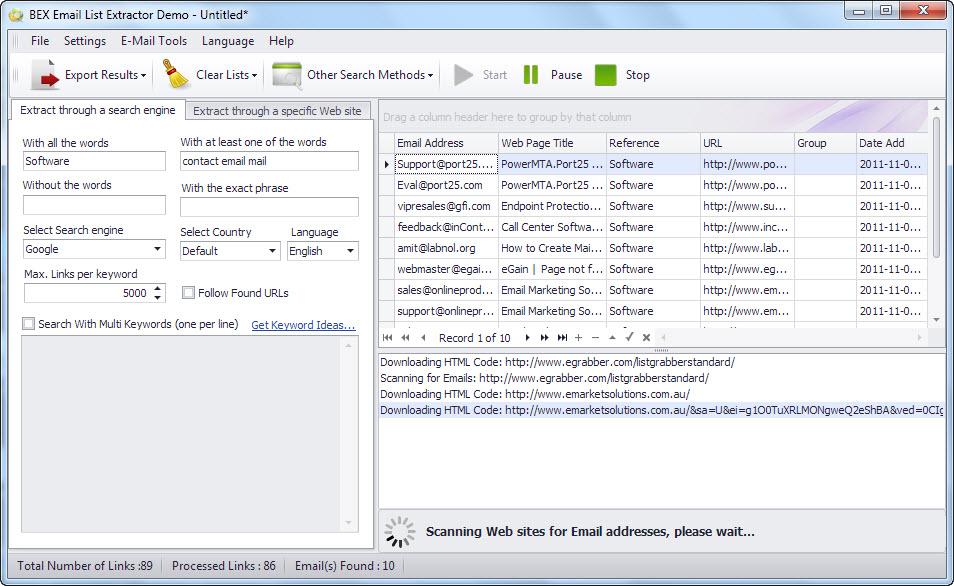Screen dimensions: 954x586
Task: Click the Export Results red arrow icon
Action: (x=45, y=75)
